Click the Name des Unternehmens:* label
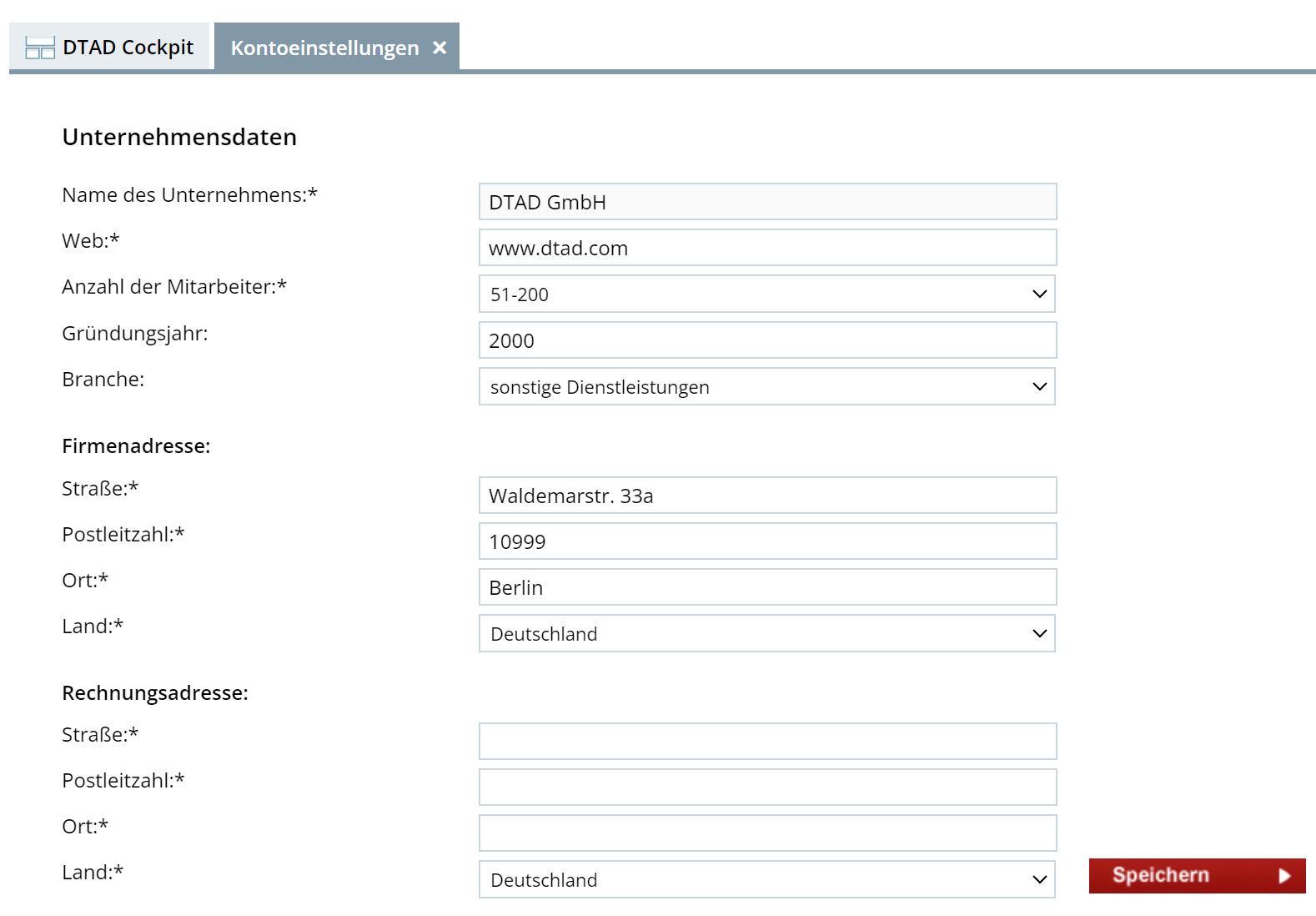The width and height of the screenshot is (1316, 916). [189, 195]
